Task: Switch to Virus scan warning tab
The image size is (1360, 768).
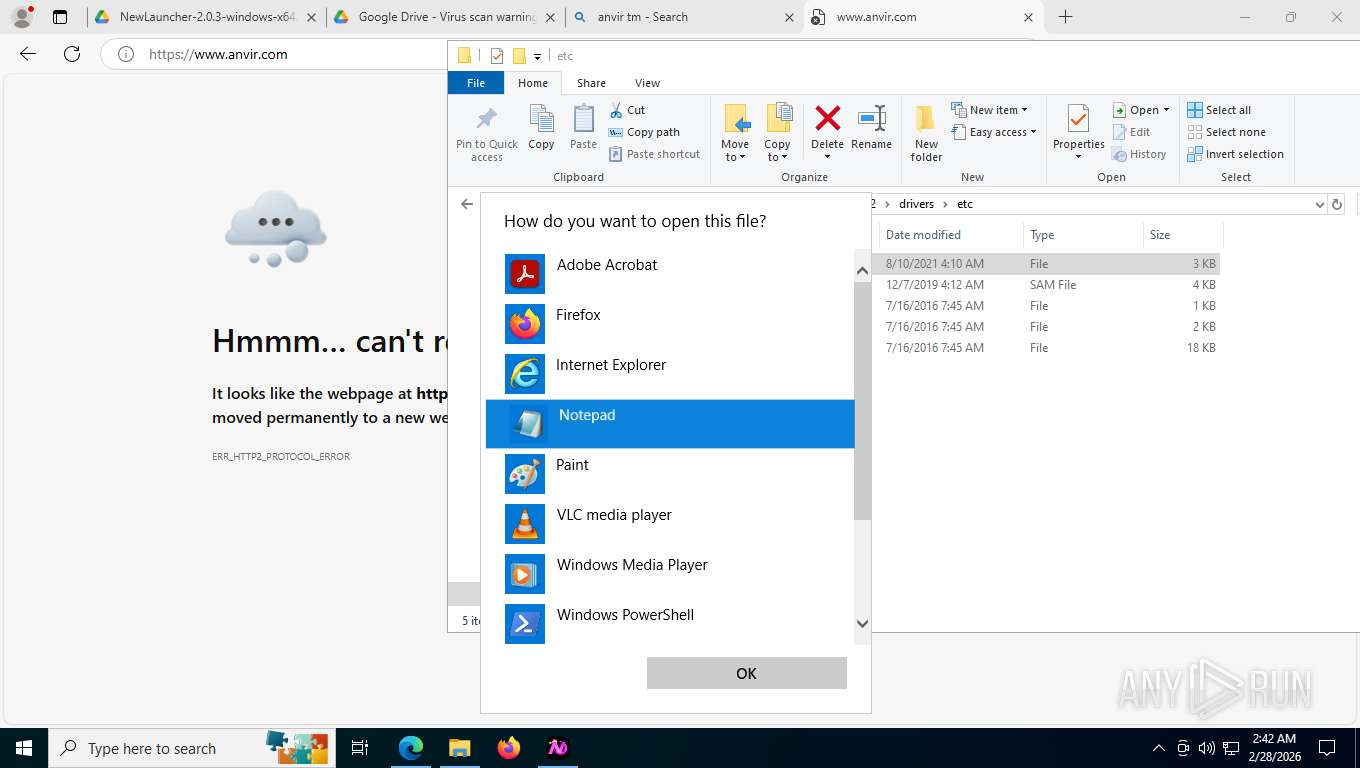Action: [x=445, y=17]
